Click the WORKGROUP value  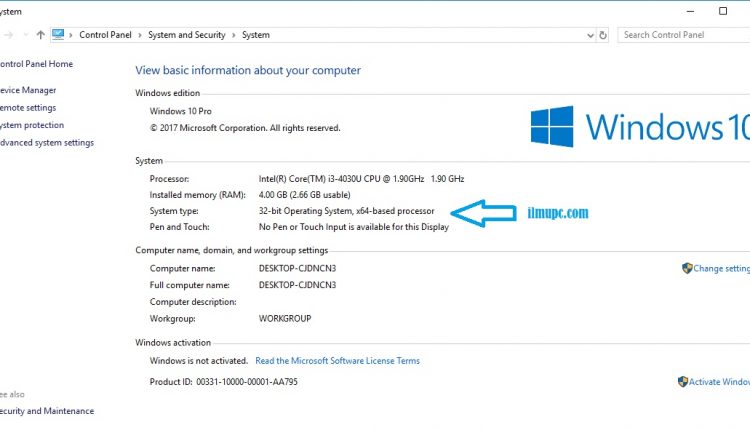[285, 318]
